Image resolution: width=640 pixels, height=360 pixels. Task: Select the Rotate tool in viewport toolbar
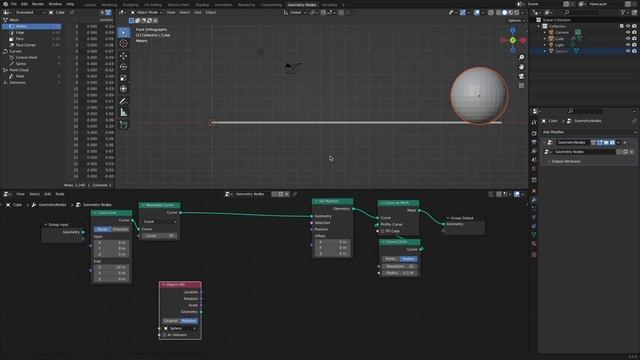(124, 67)
